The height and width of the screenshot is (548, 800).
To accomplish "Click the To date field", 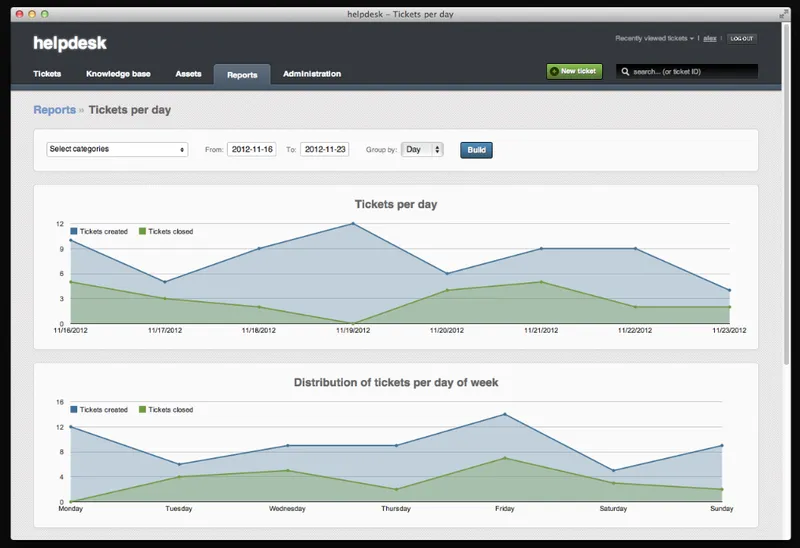I will [324, 150].
